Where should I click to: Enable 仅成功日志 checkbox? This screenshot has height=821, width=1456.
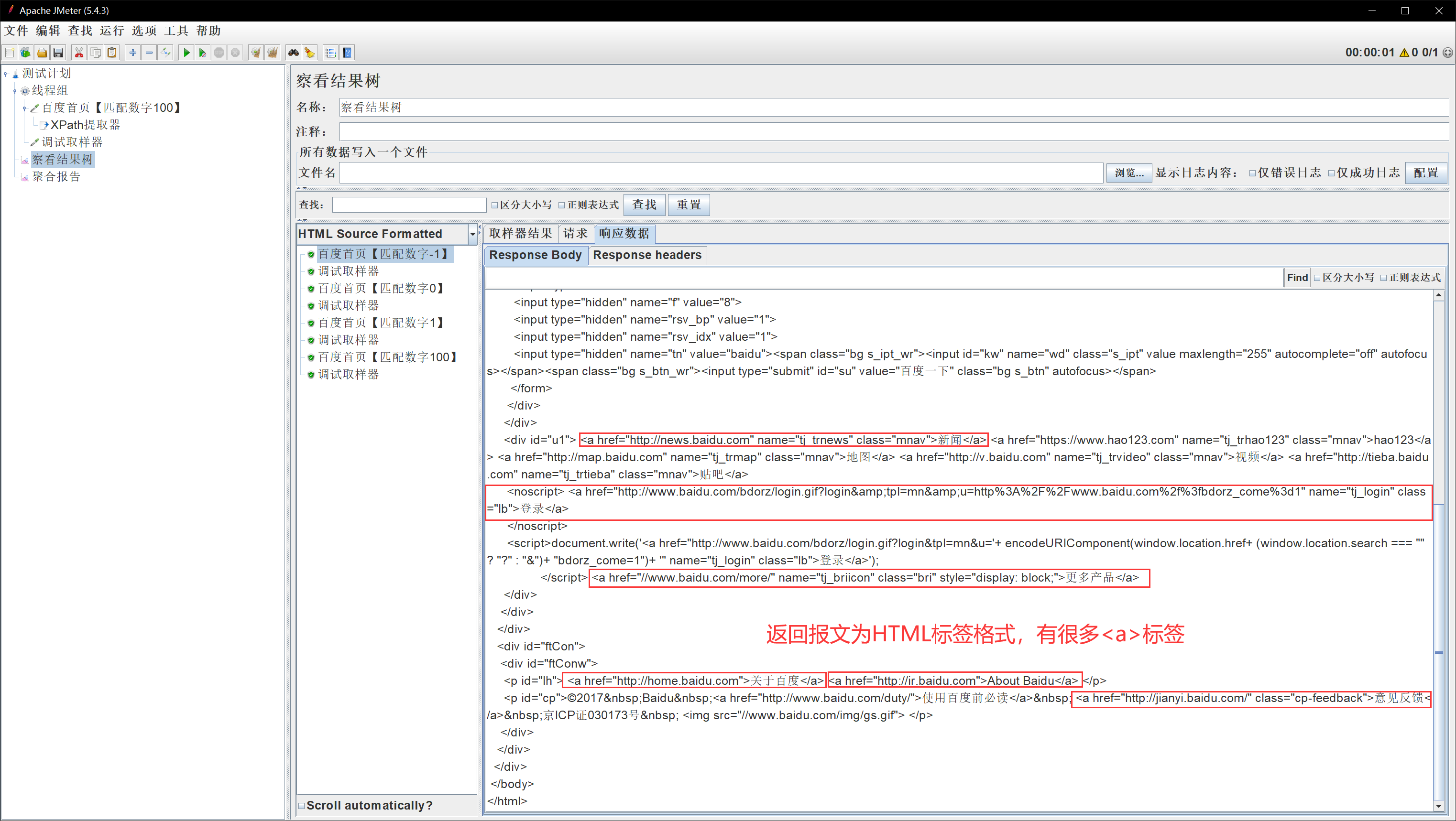coord(1331,173)
